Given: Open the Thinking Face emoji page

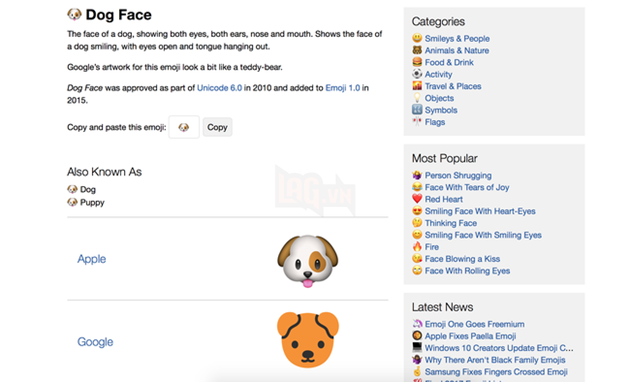Looking at the screenshot, I should [x=451, y=223].
